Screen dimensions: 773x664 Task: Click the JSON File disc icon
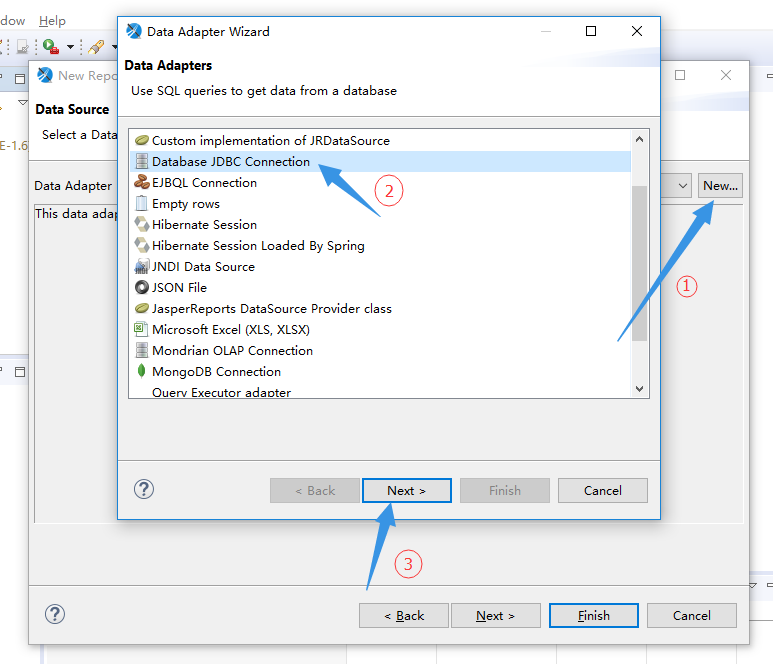click(141, 287)
